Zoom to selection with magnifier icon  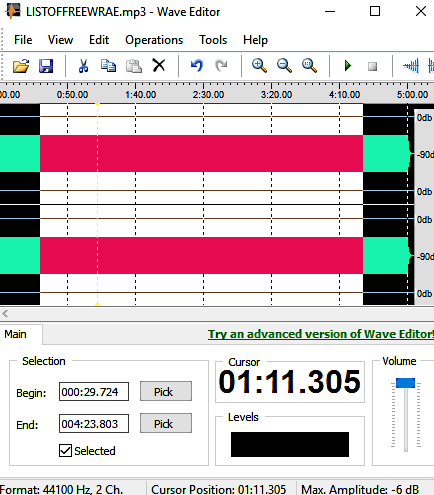point(309,65)
